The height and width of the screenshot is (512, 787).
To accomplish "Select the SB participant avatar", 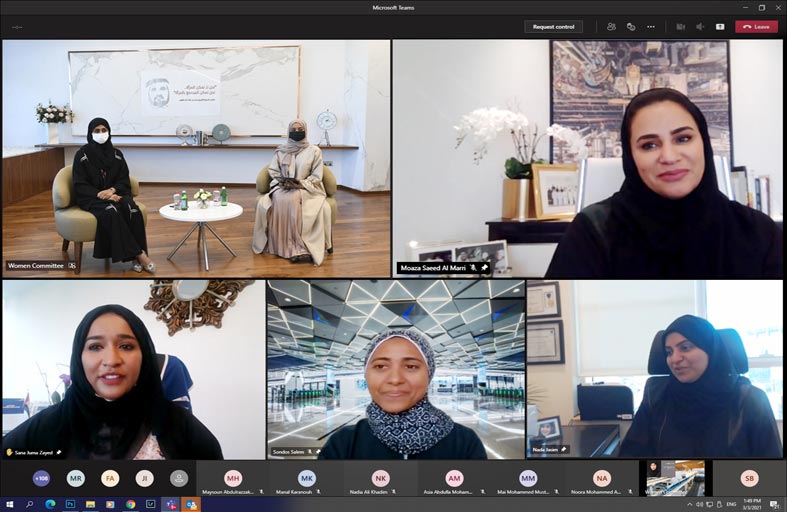I will tap(749, 478).
